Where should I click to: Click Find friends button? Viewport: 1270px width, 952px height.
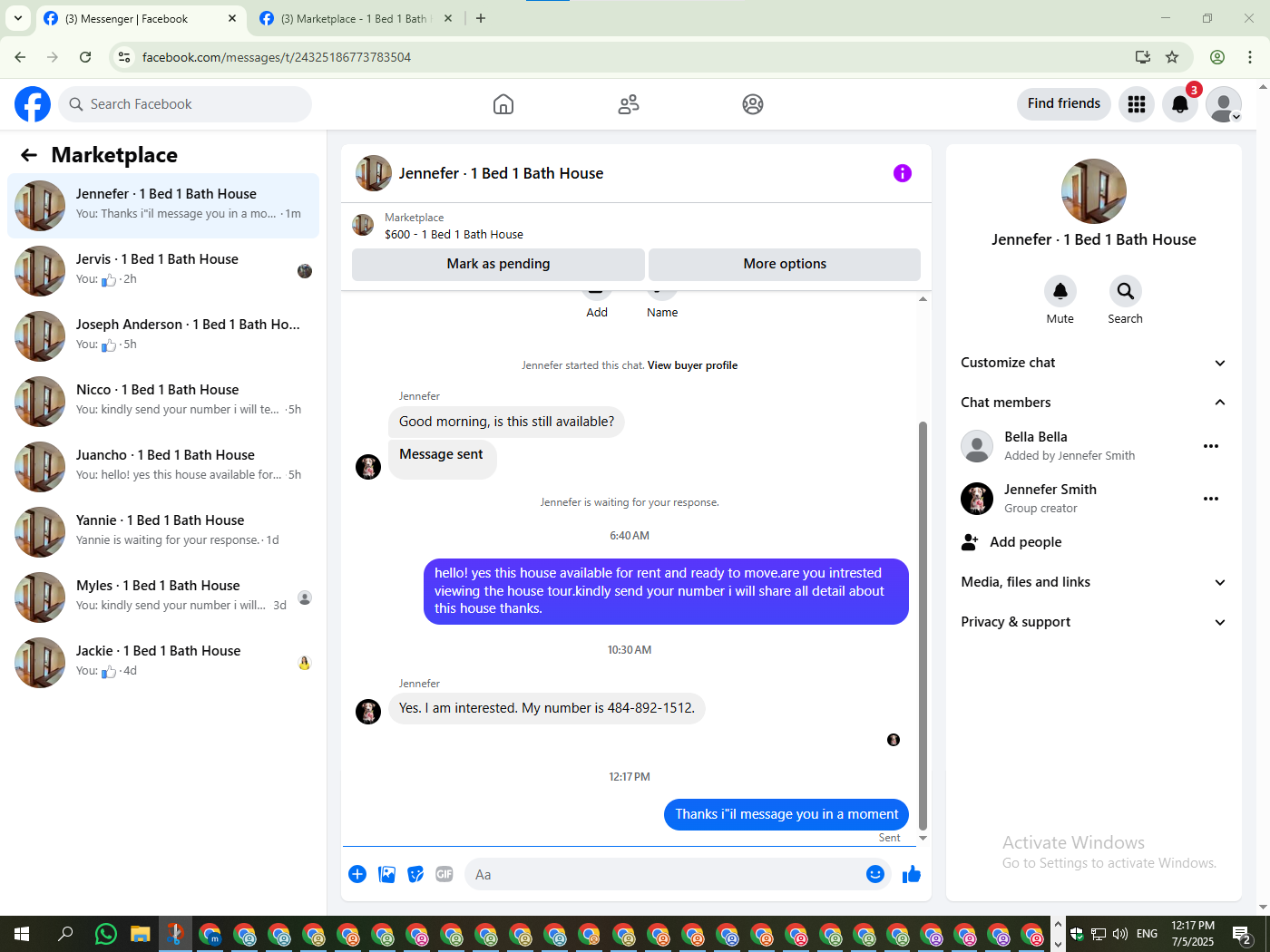[1064, 104]
